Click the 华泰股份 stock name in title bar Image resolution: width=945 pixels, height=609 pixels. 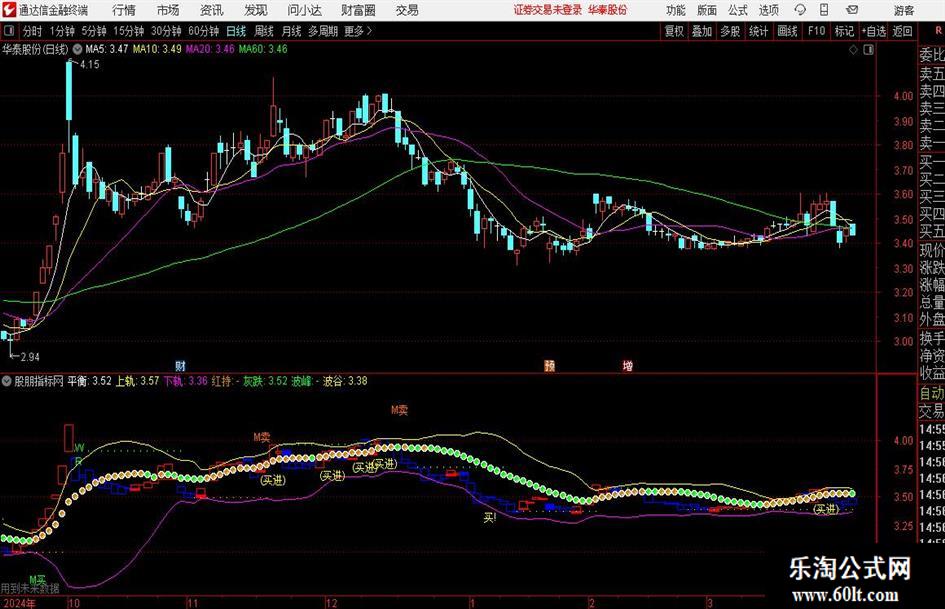click(x=608, y=10)
